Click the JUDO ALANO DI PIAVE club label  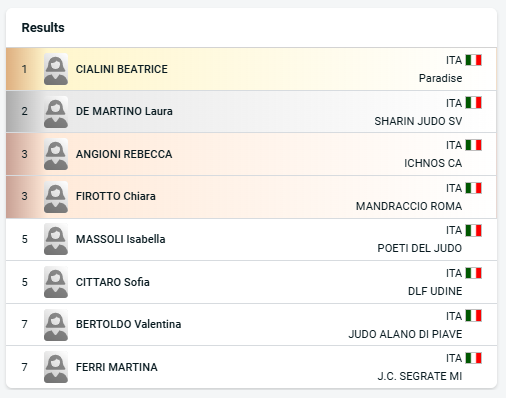pyautogui.click(x=405, y=334)
